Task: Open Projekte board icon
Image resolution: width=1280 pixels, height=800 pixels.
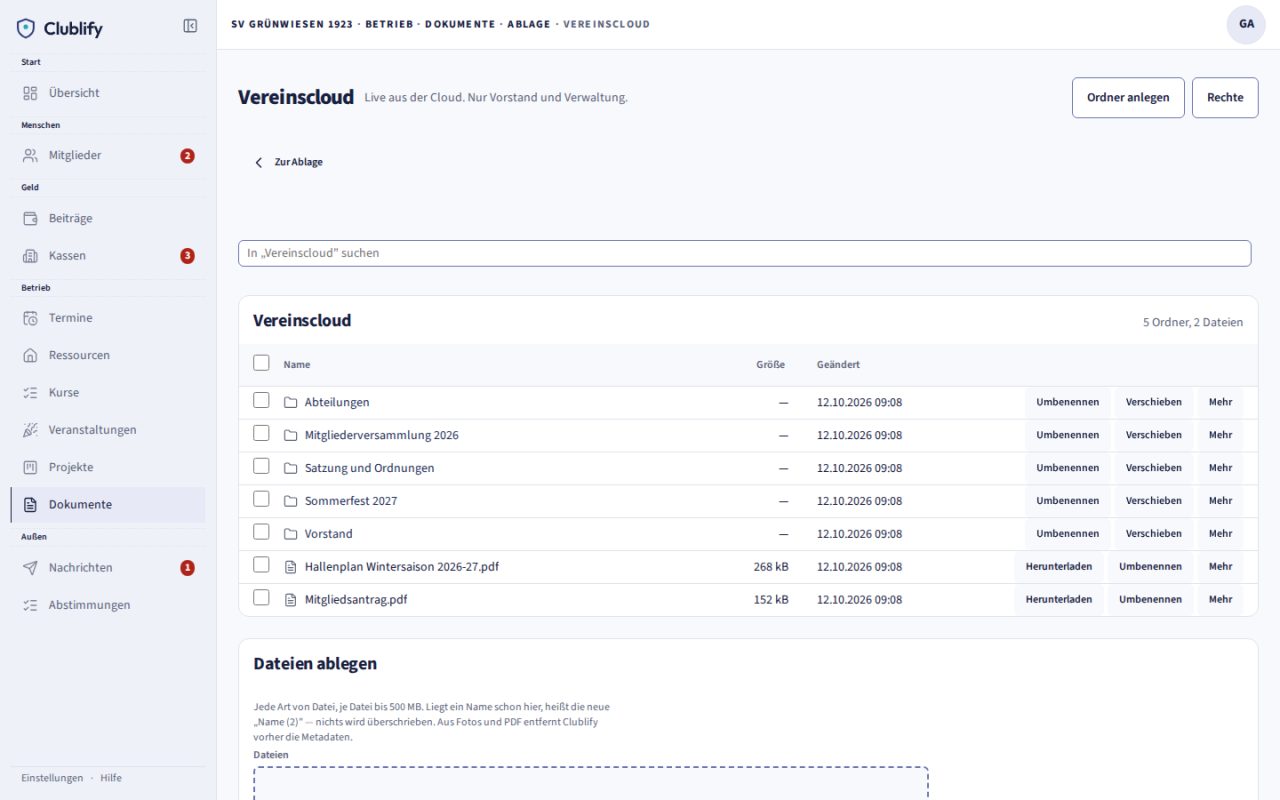Action: [x=30, y=467]
